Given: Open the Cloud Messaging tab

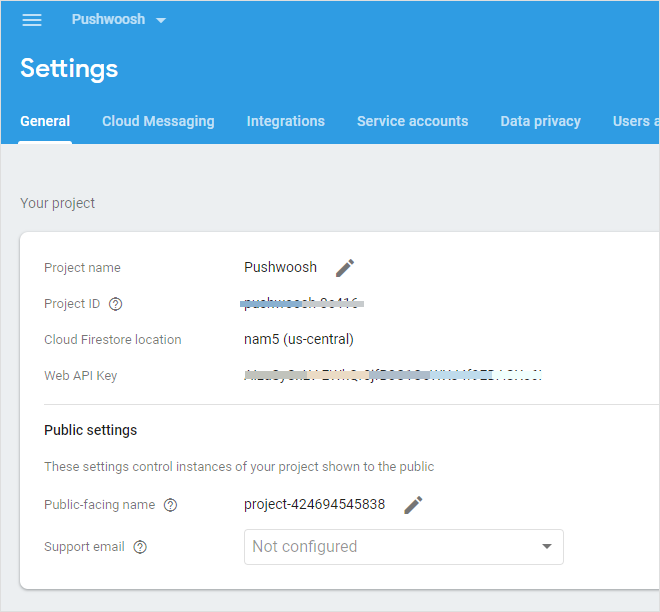Looking at the screenshot, I should tap(158, 121).
